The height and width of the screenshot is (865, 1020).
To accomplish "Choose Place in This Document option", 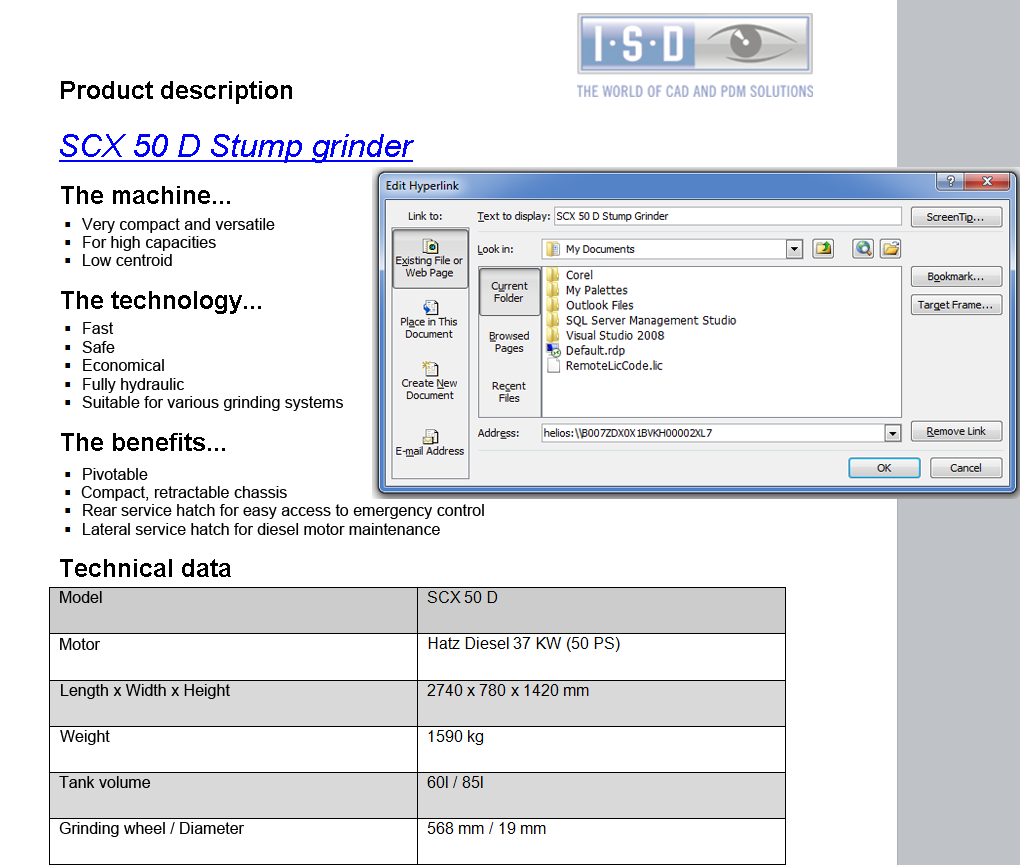I will pos(429,319).
